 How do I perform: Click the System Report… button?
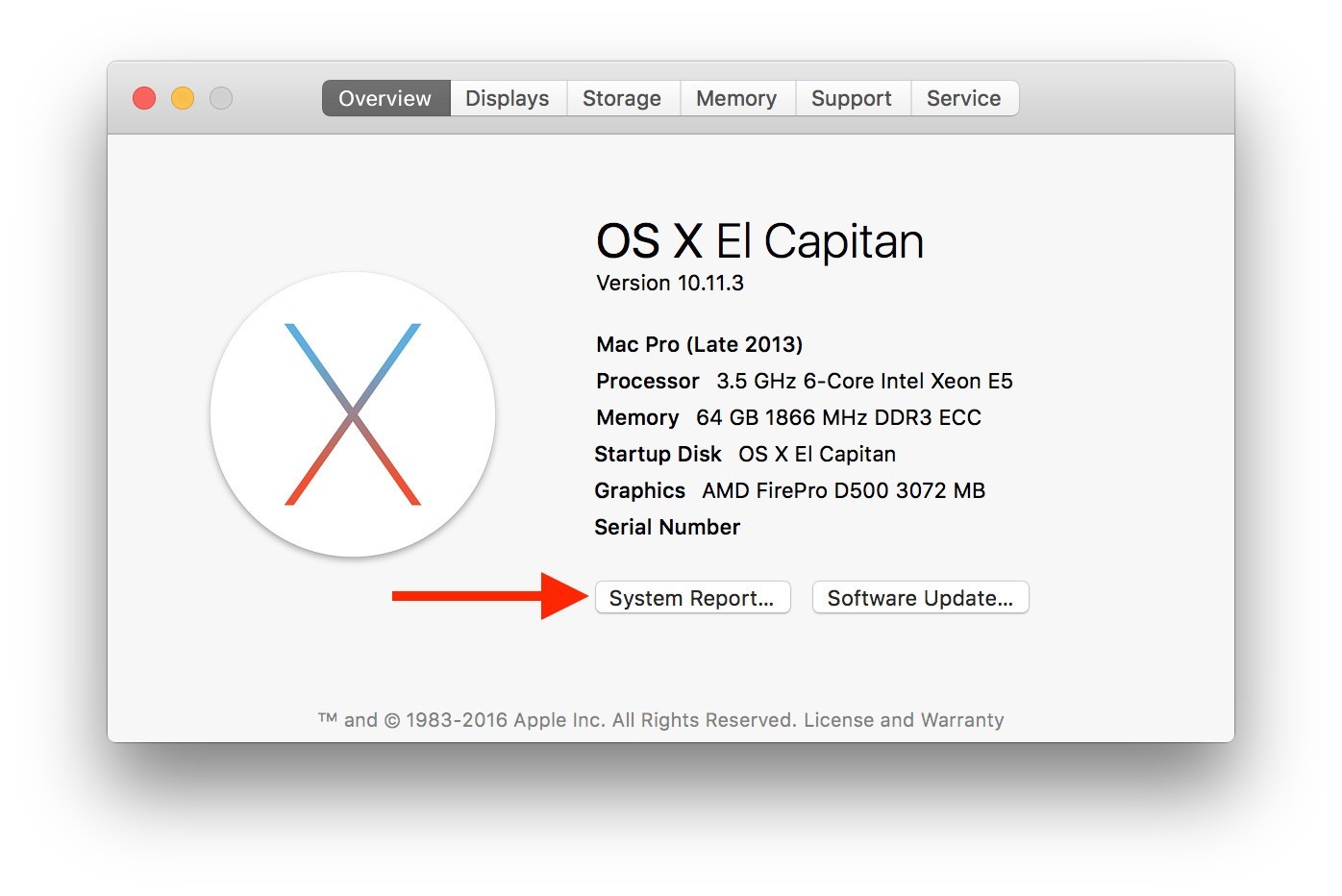pos(692,598)
